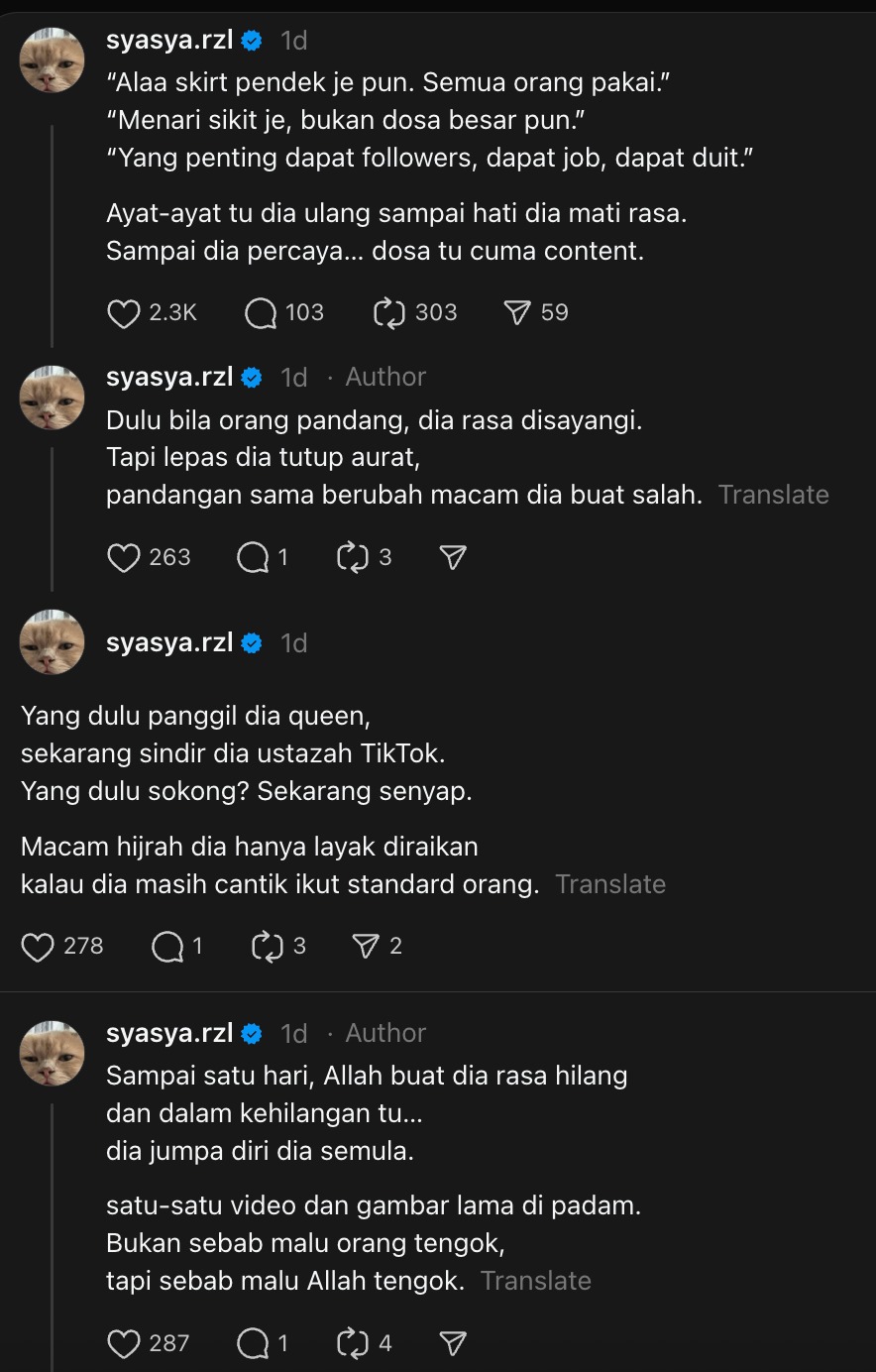Like the final post in the thread

point(123,1343)
